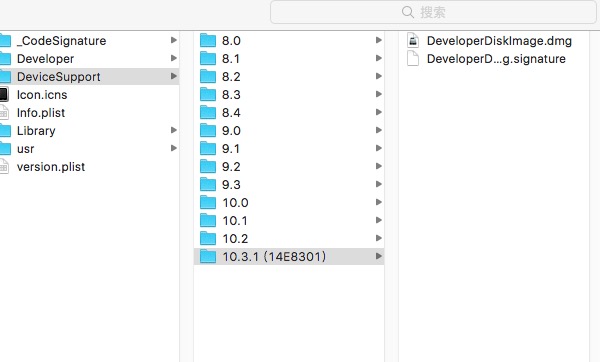The width and height of the screenshot is (600, 362).
Task: Expand the Library folder arrow
Action: pyautogui.click(x=174, y=130)
